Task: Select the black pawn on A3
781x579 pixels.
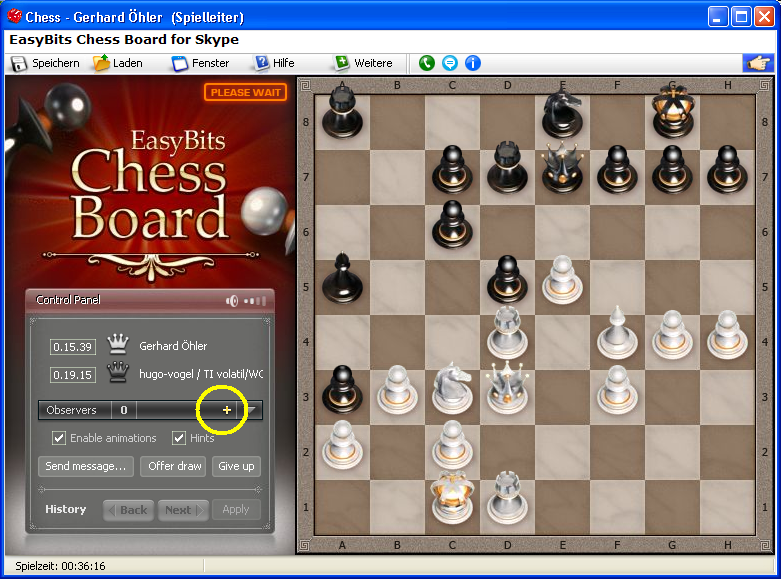Action: 342,390
